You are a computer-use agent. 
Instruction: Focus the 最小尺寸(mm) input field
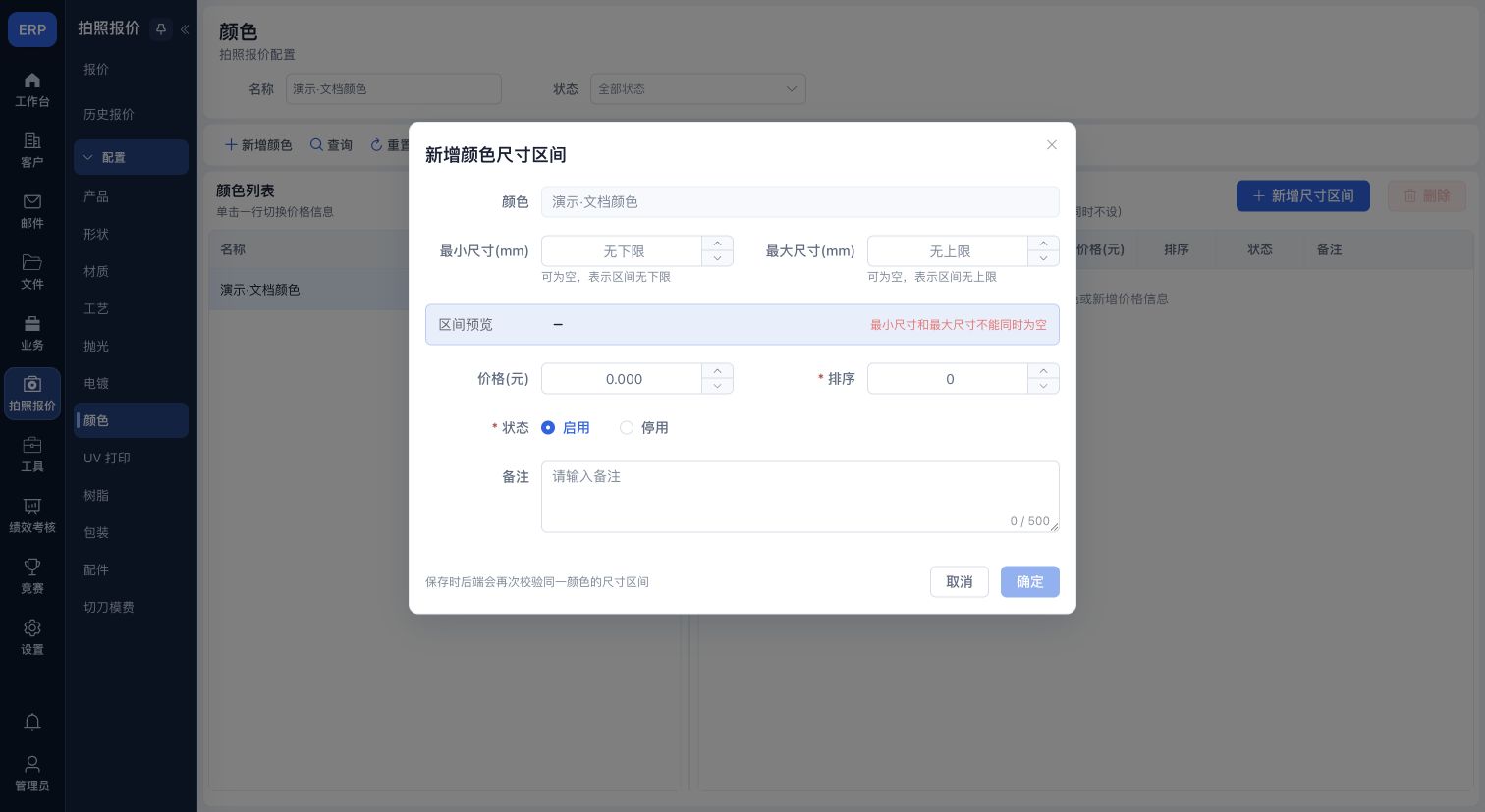(622, 251)
